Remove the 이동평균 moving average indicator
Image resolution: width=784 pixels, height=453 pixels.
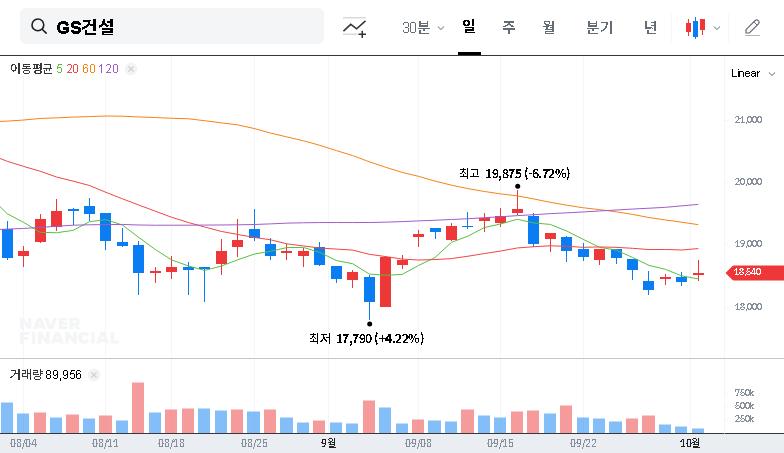[131, 69]
